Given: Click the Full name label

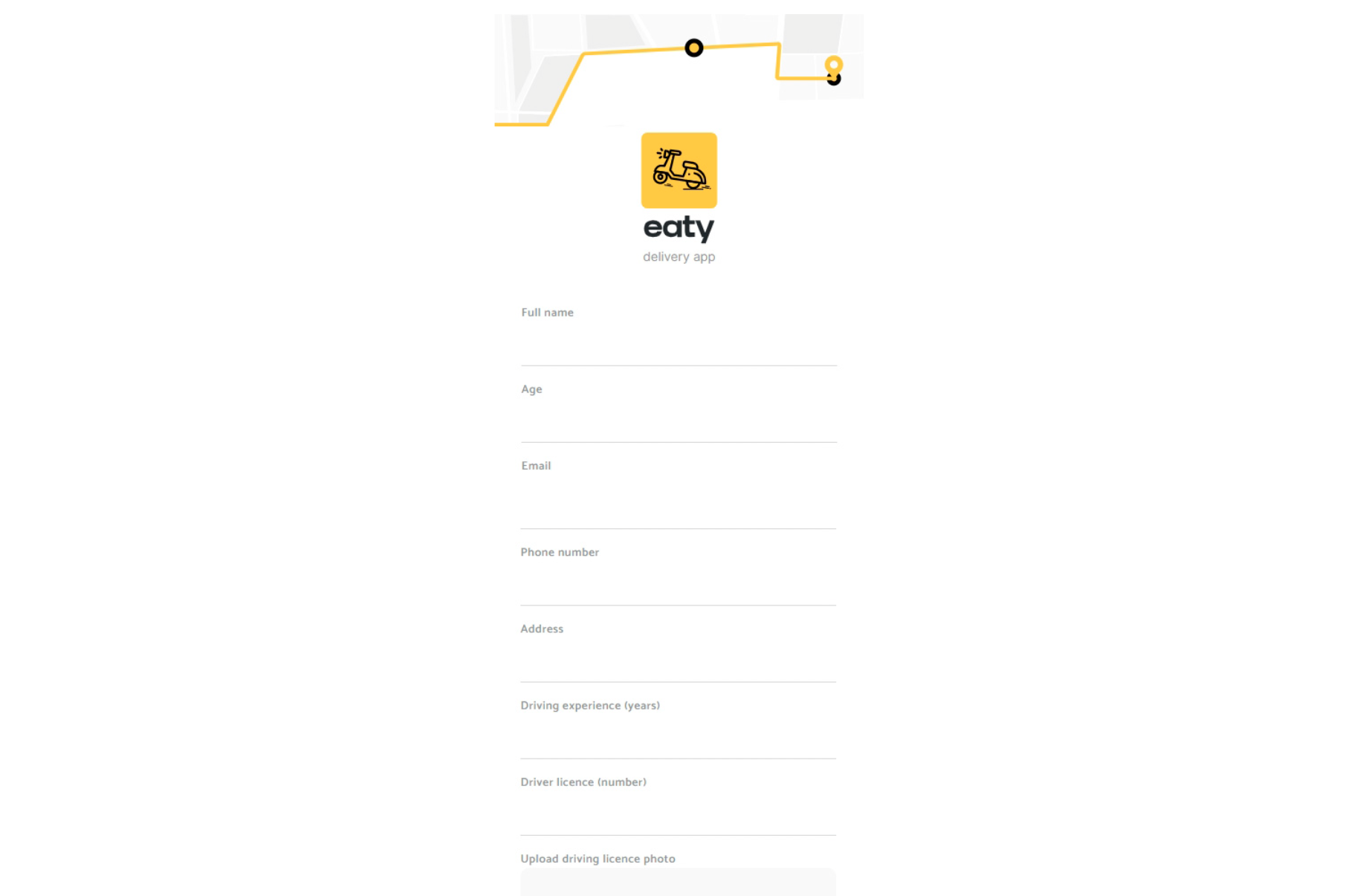Looking at the screenshot, I should (547, 312).
